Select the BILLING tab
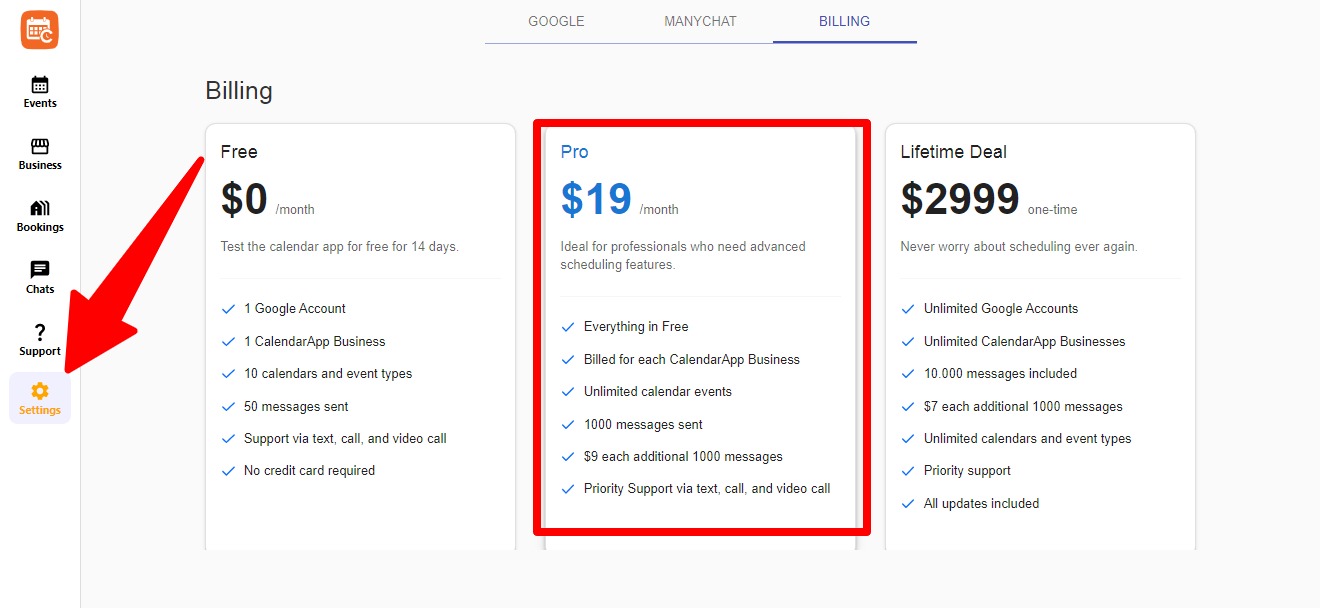The width and height of the screenshot is (1320, 608). point(844,21)
